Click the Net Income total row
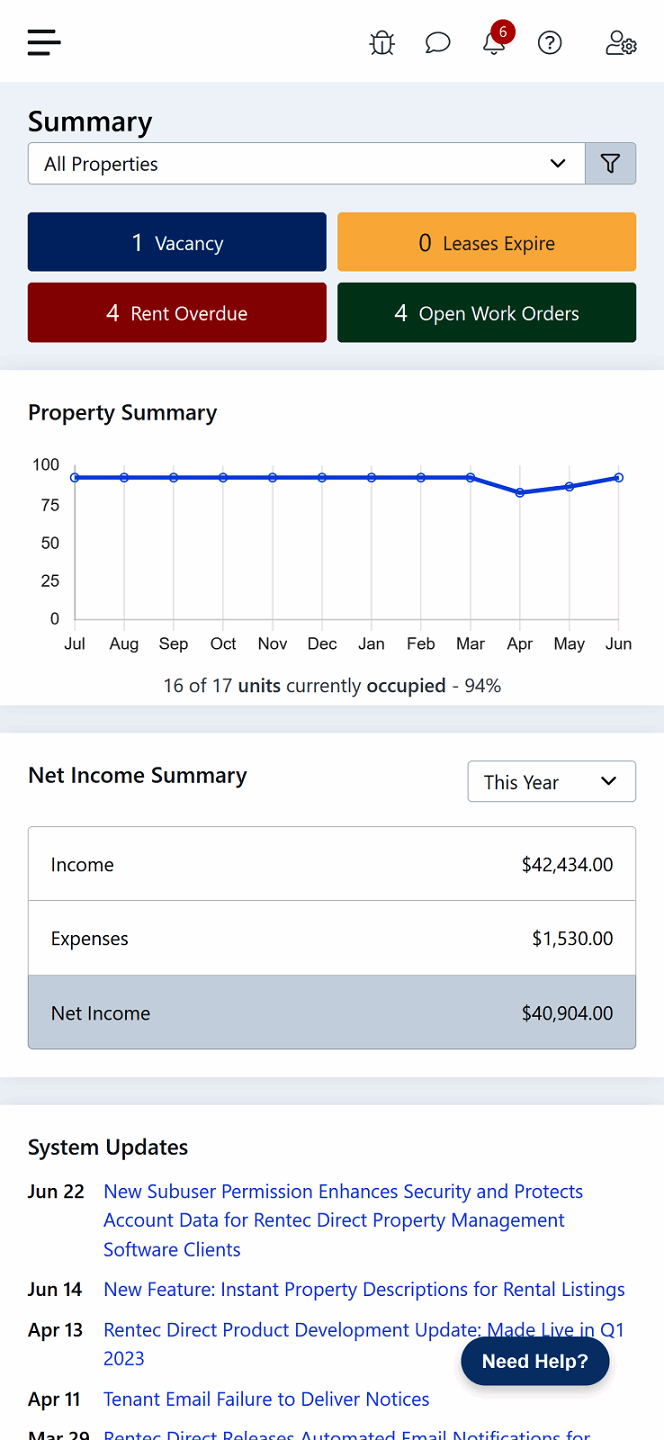Image resolution: width=664 pixels, height=1440 pixels. tap(332, 1013)
